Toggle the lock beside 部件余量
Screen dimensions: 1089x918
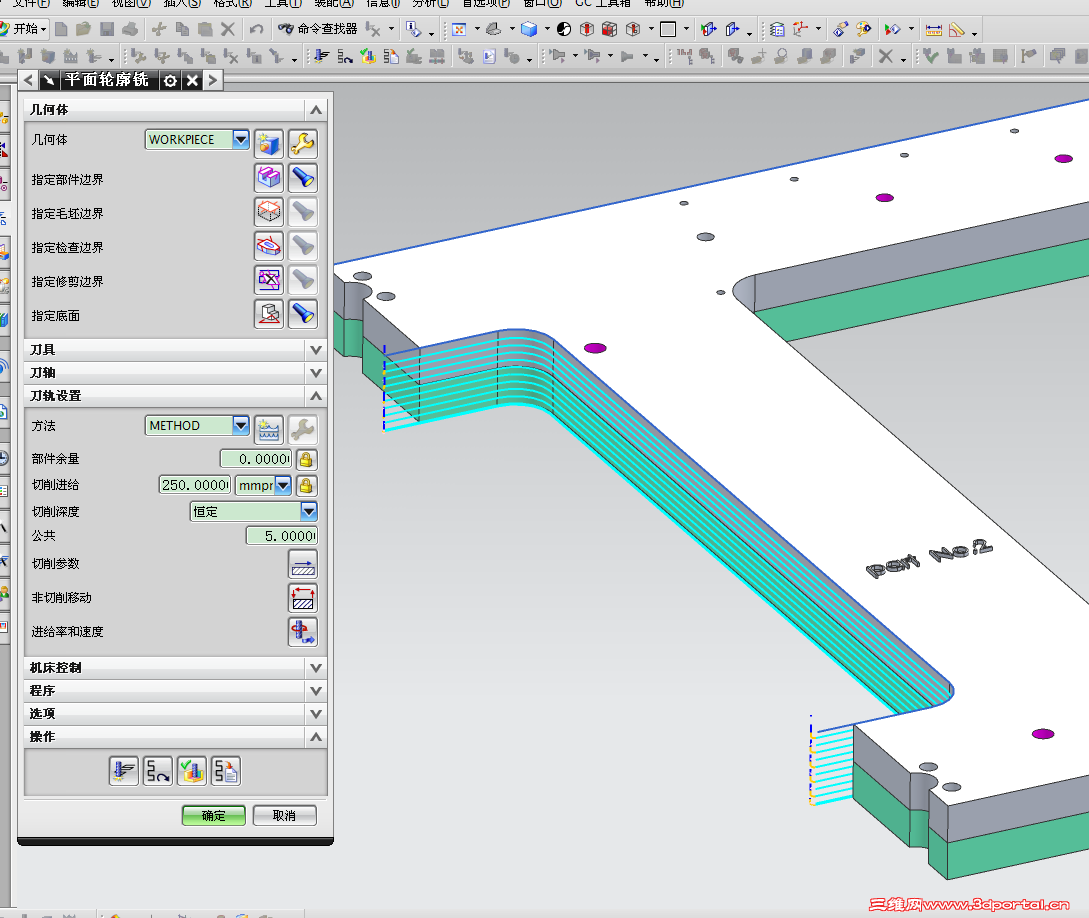tap(306, 459)
